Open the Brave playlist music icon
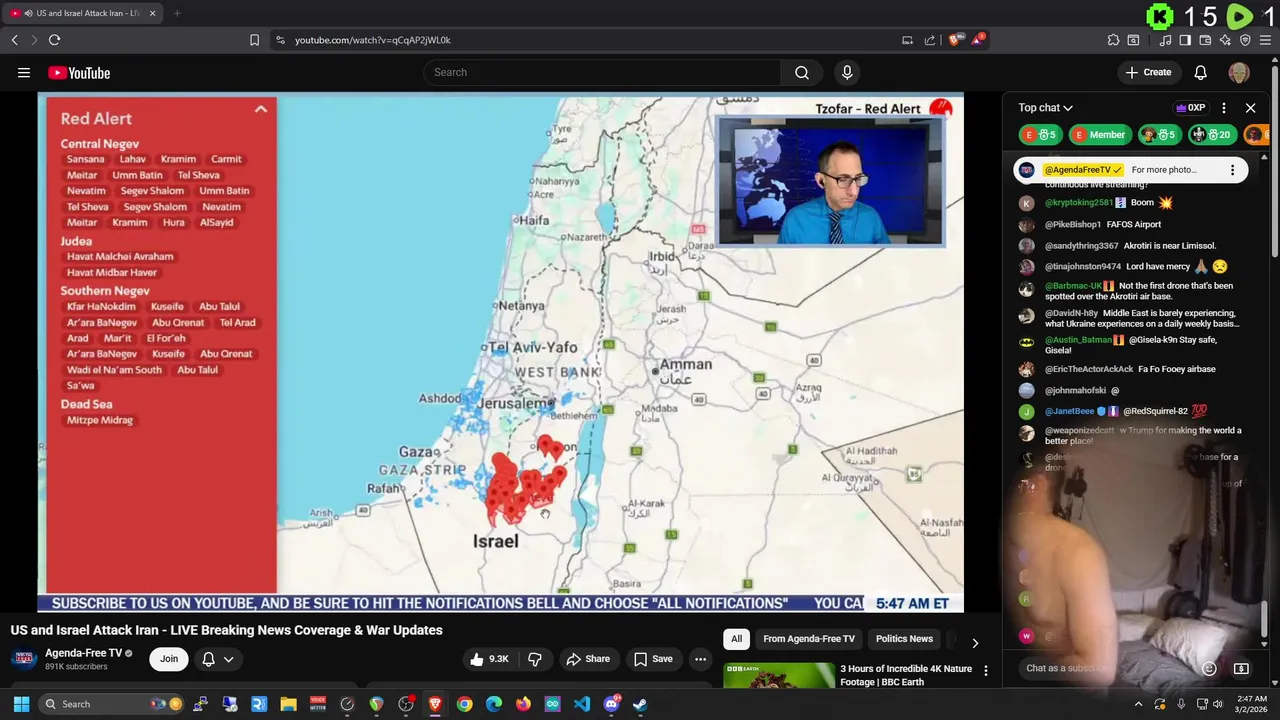This screenshot has height=720, width=1280. 1165,40
